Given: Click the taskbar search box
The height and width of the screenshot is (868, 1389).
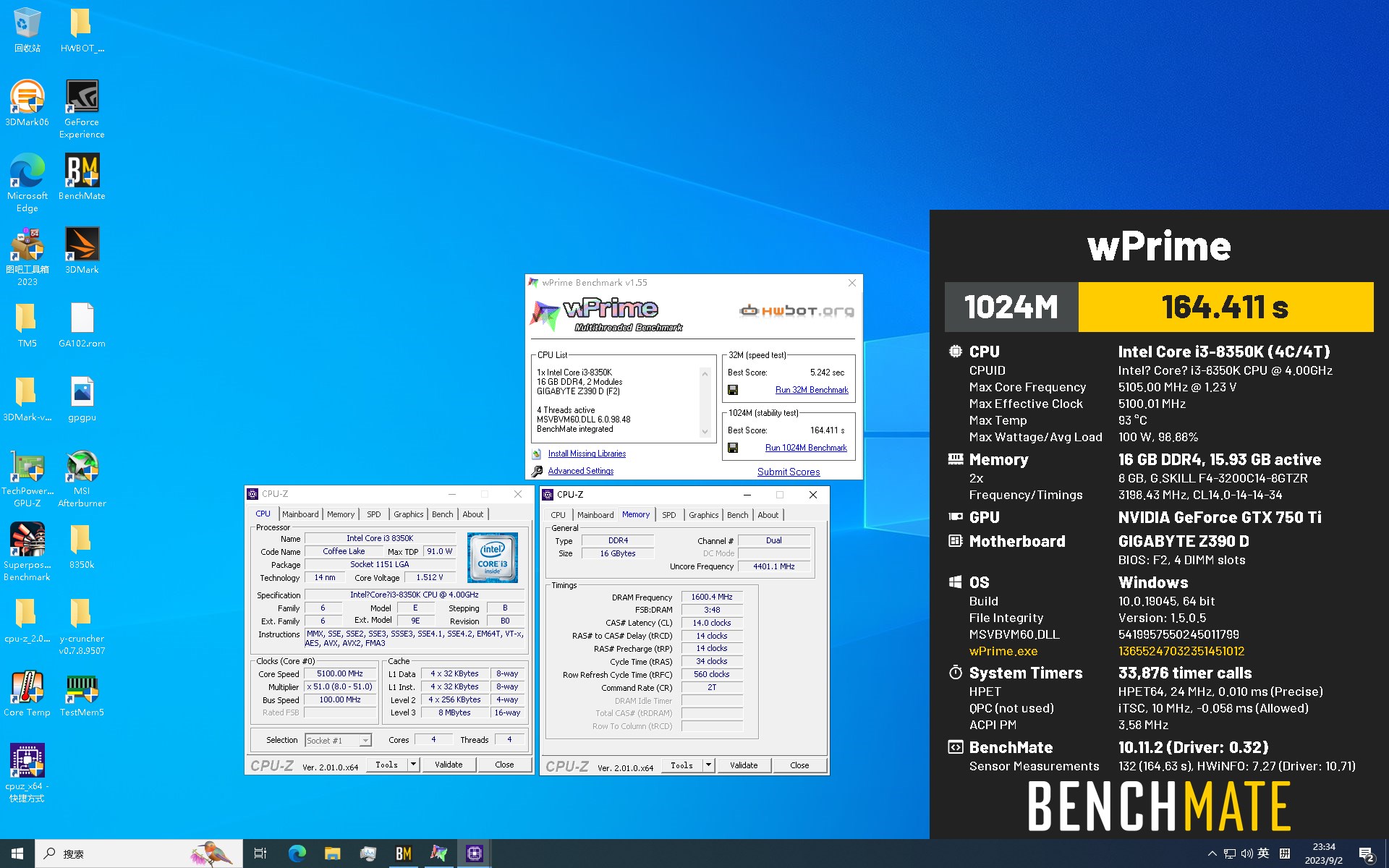Looking at the screenshot, I should click(x=139, y=854).
